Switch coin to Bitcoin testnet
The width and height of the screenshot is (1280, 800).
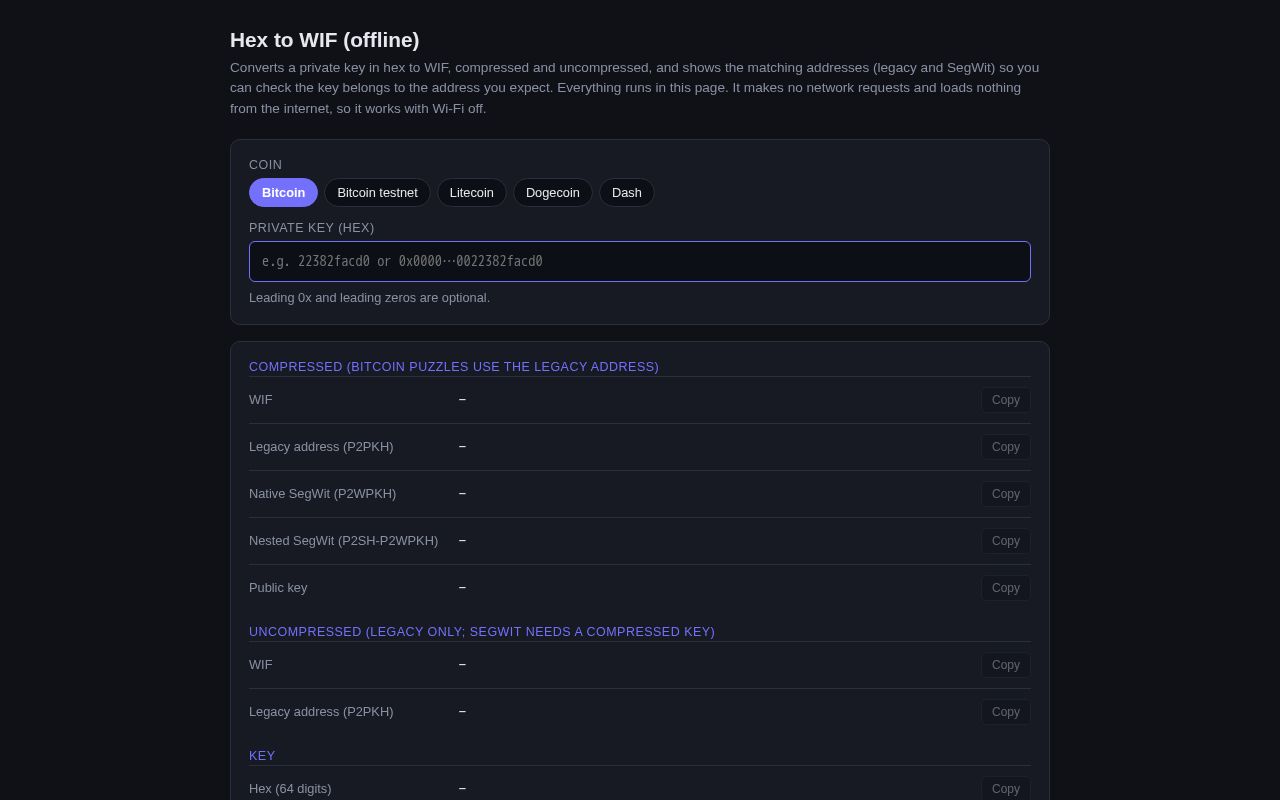(x=377, y=193)
